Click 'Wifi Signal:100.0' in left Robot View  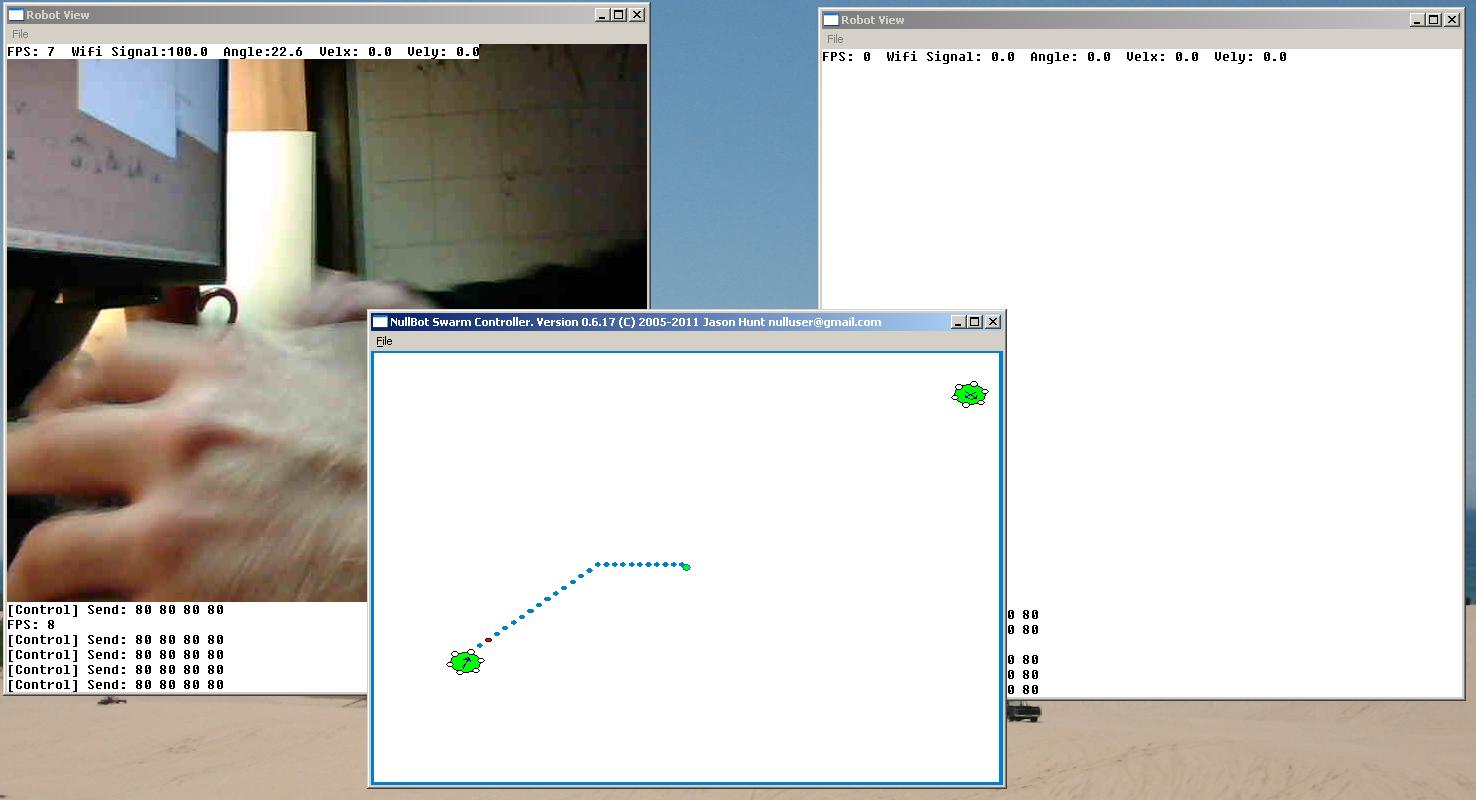tap(140, 51)
